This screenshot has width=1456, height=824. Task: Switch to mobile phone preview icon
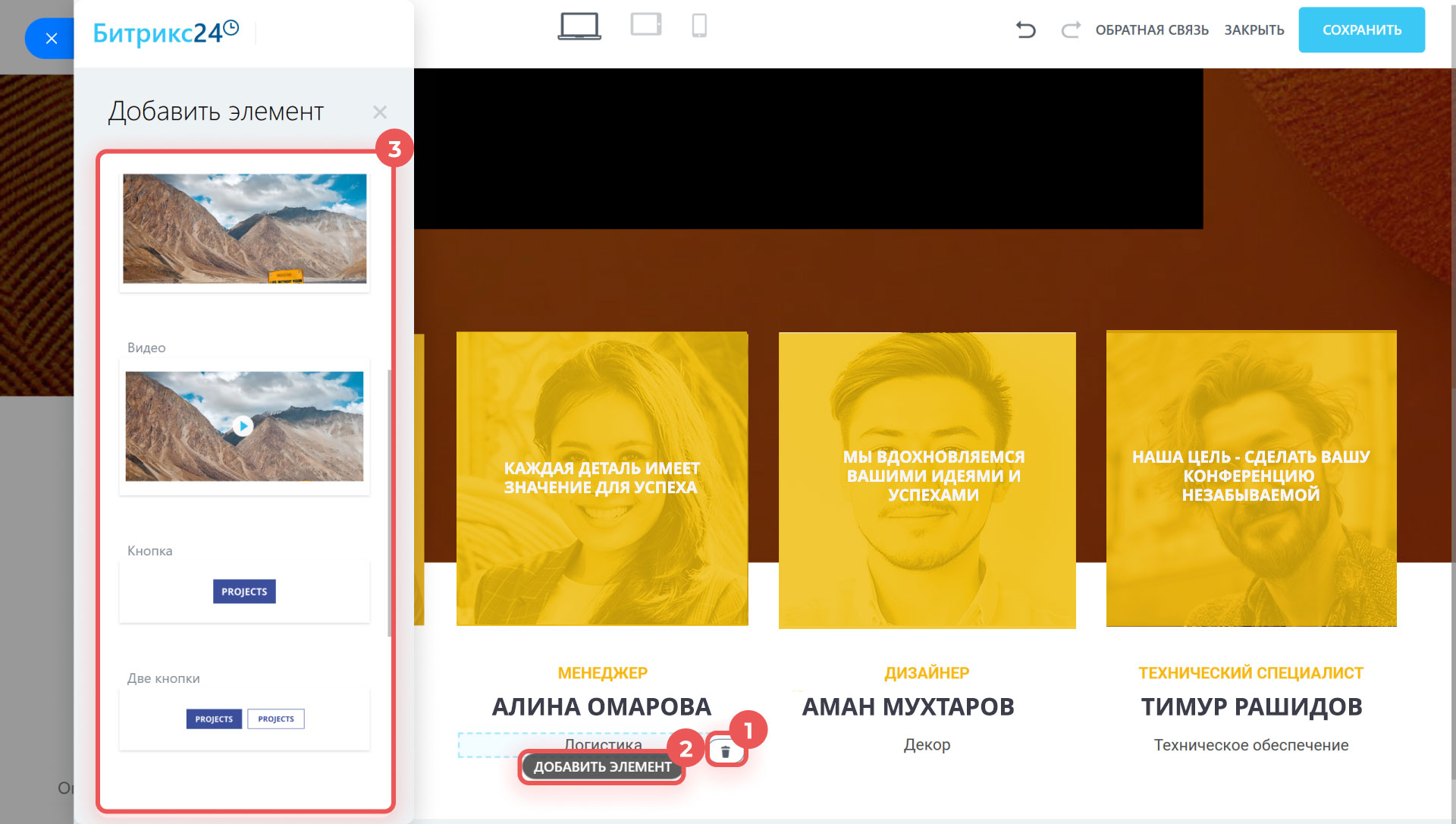[699, 26]
